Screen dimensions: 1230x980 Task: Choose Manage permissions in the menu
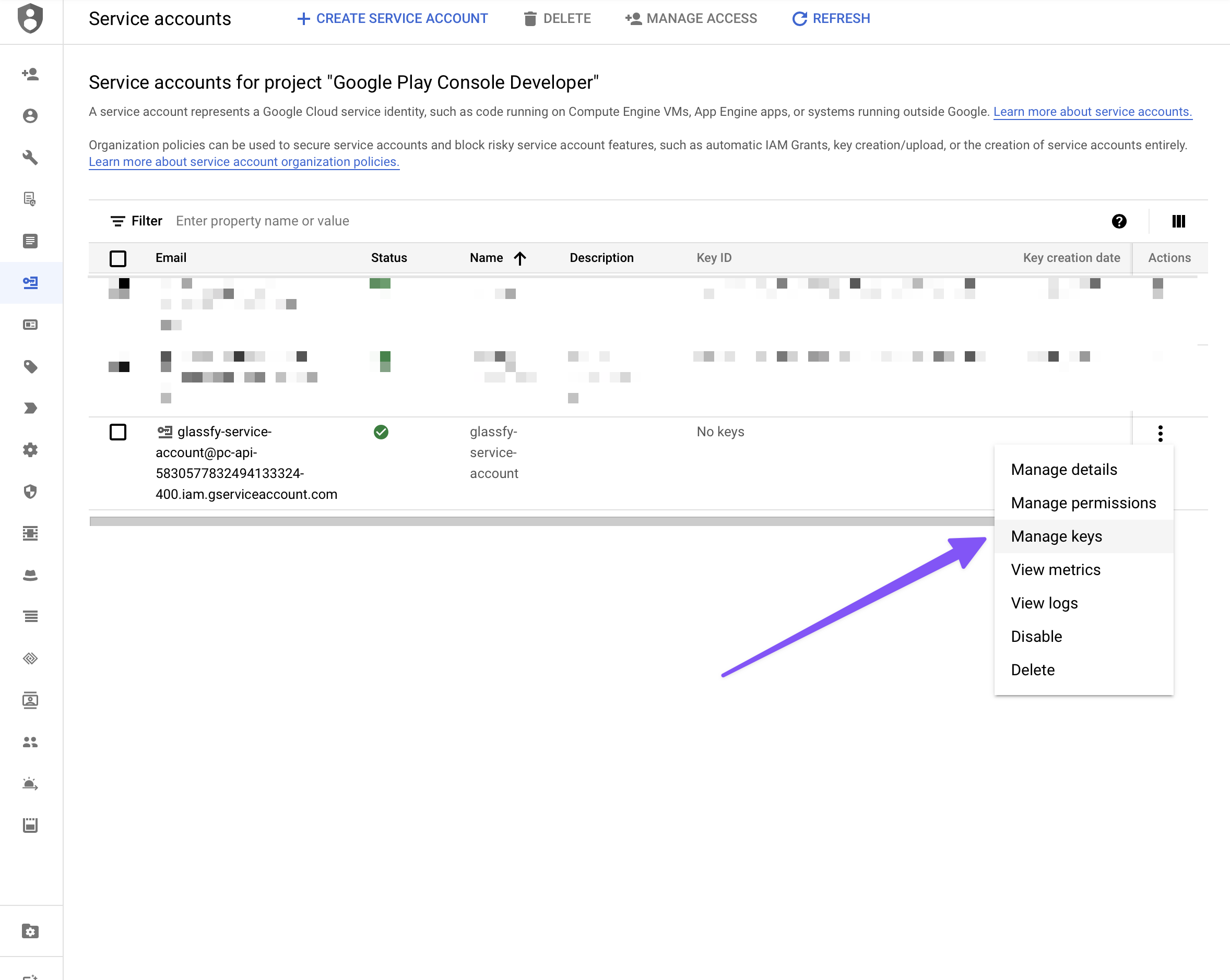coord(1083,503)
